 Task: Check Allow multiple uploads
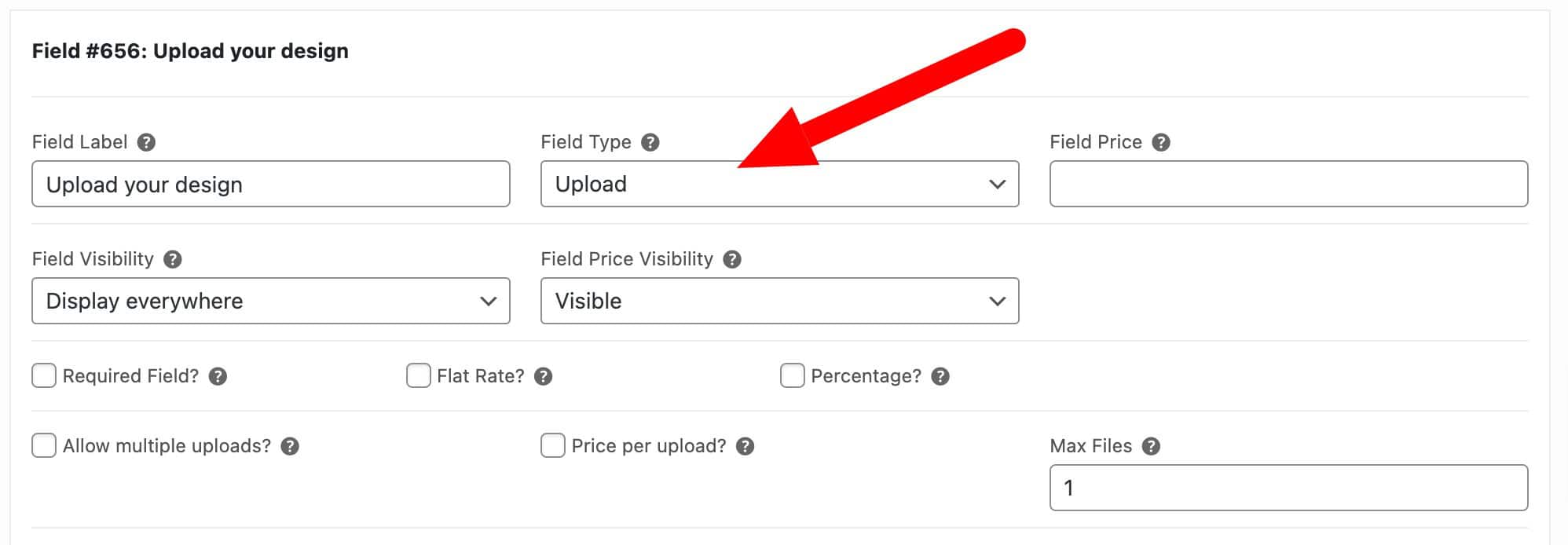(43, 445)
